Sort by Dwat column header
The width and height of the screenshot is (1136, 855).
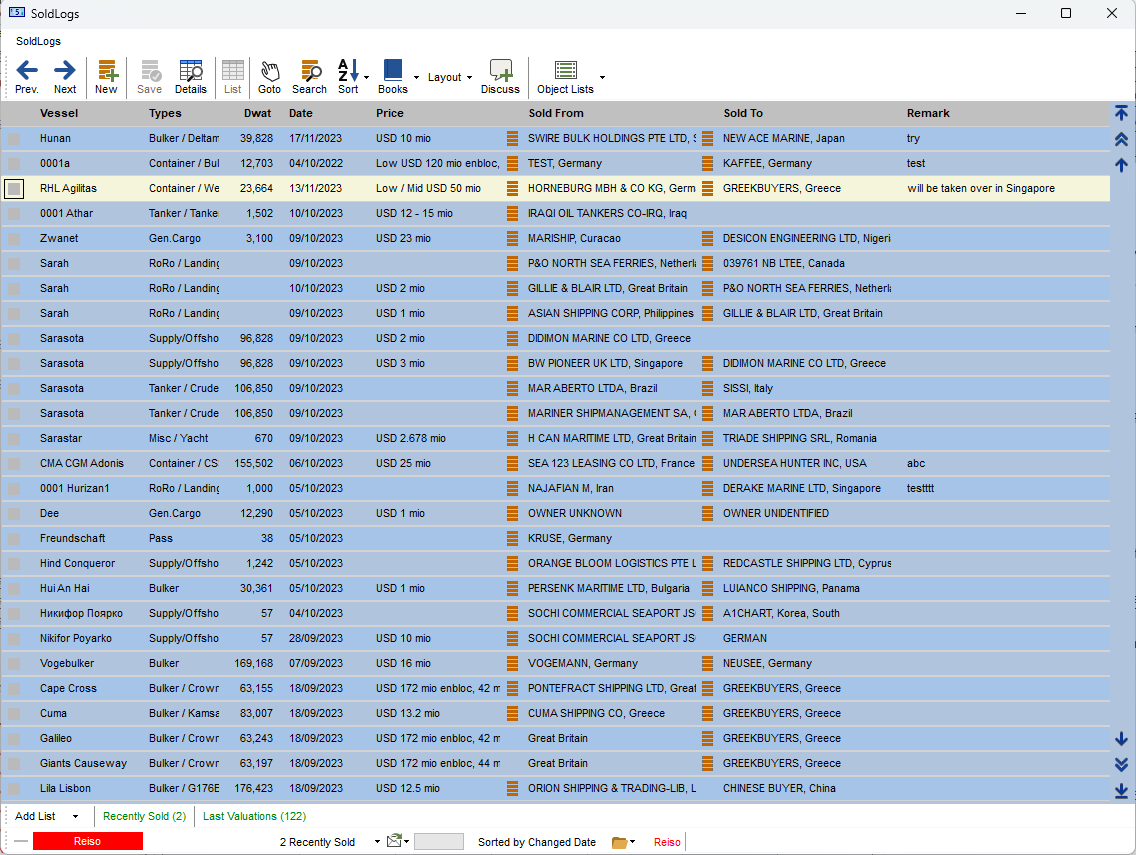[257, 113]
